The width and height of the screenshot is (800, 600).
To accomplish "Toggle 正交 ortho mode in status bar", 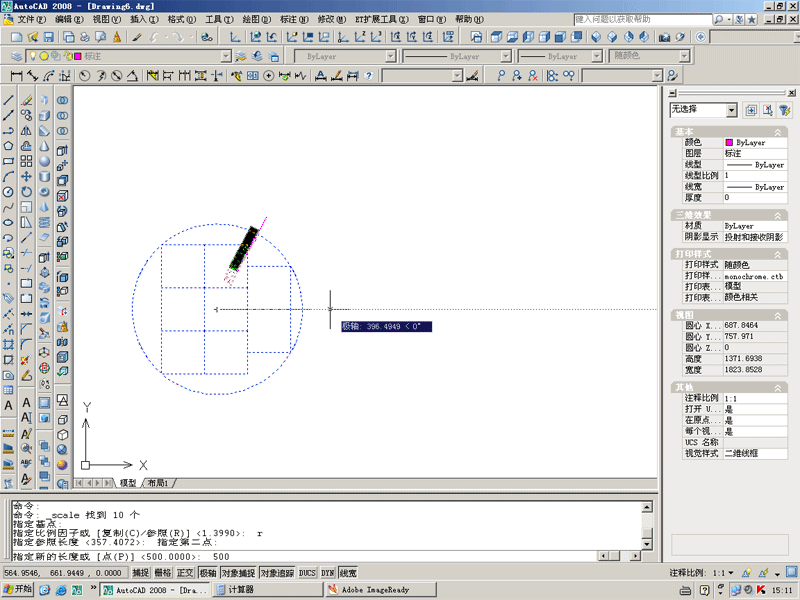I will click(185, 573).
